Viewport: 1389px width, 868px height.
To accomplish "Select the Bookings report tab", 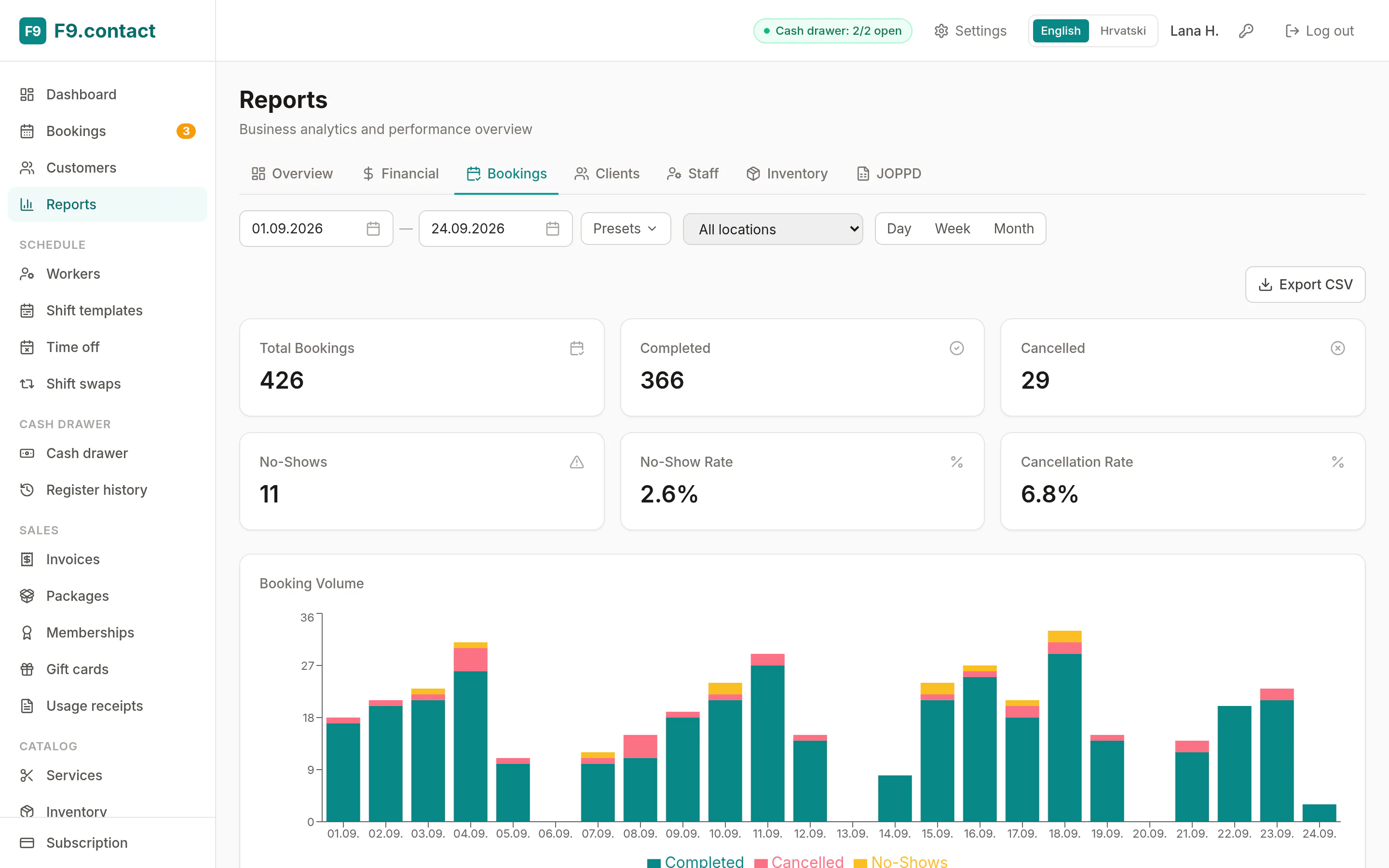I will 506,174.
